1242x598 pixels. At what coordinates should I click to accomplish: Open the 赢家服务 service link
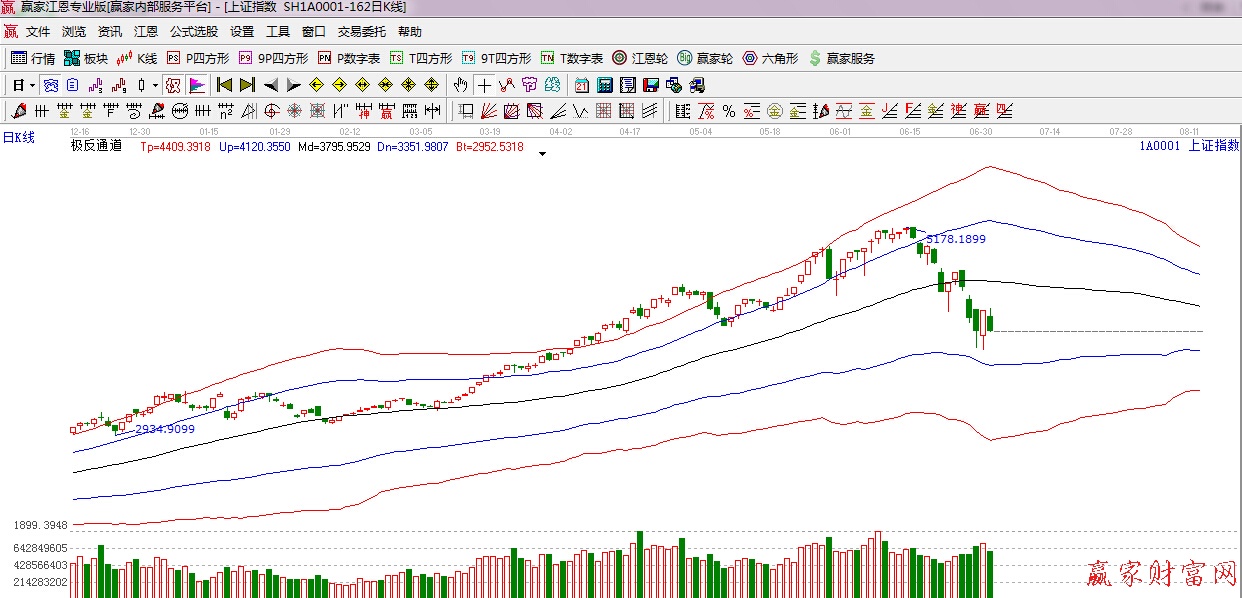[x=841, y=58]
